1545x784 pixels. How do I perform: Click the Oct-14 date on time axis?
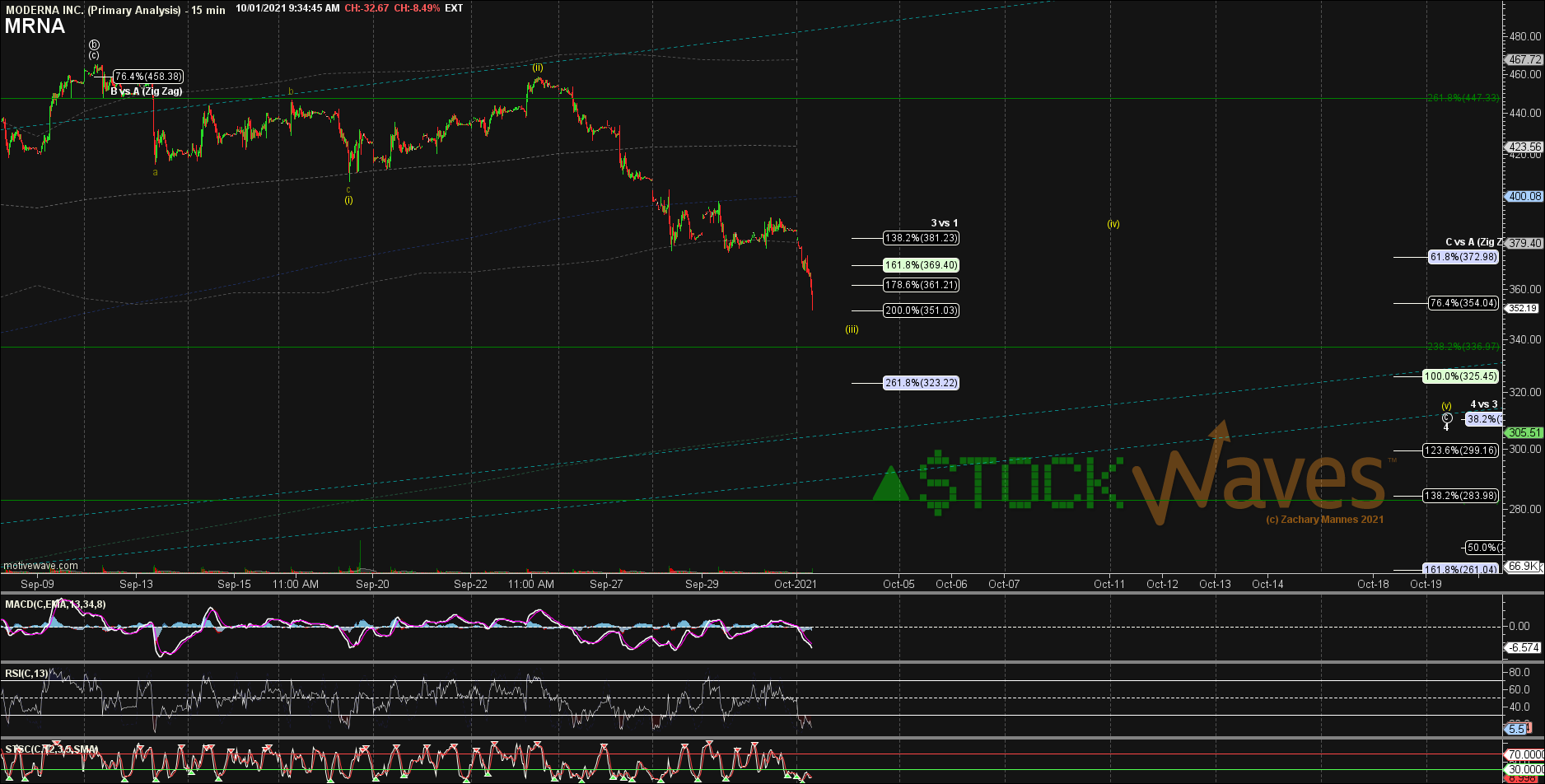(1267, 584)
